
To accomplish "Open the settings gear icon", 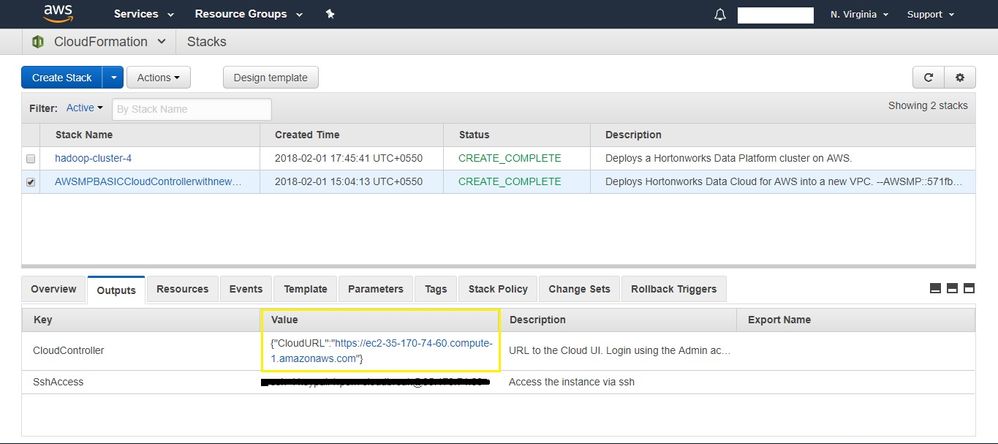I will [960, 77].
